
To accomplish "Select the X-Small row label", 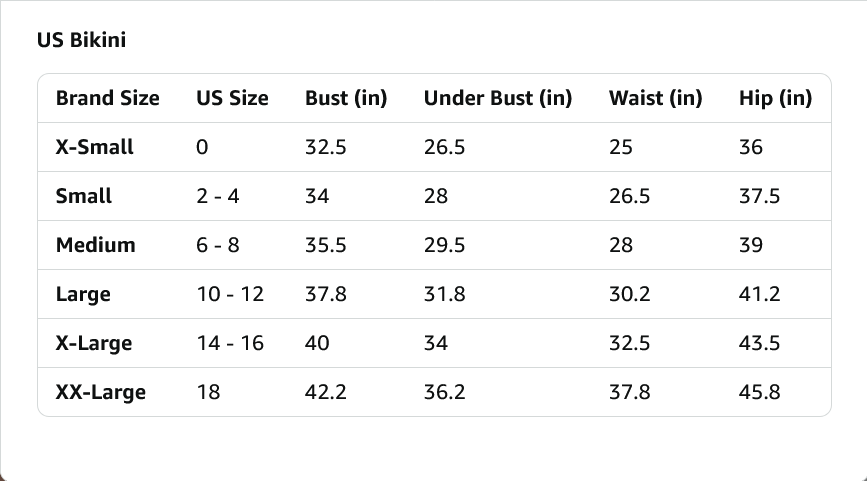I will click(95, 147).
